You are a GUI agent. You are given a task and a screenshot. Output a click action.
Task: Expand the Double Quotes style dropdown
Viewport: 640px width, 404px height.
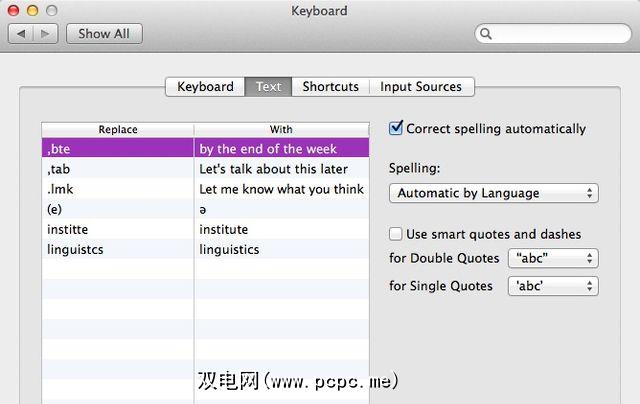(552, 259)
